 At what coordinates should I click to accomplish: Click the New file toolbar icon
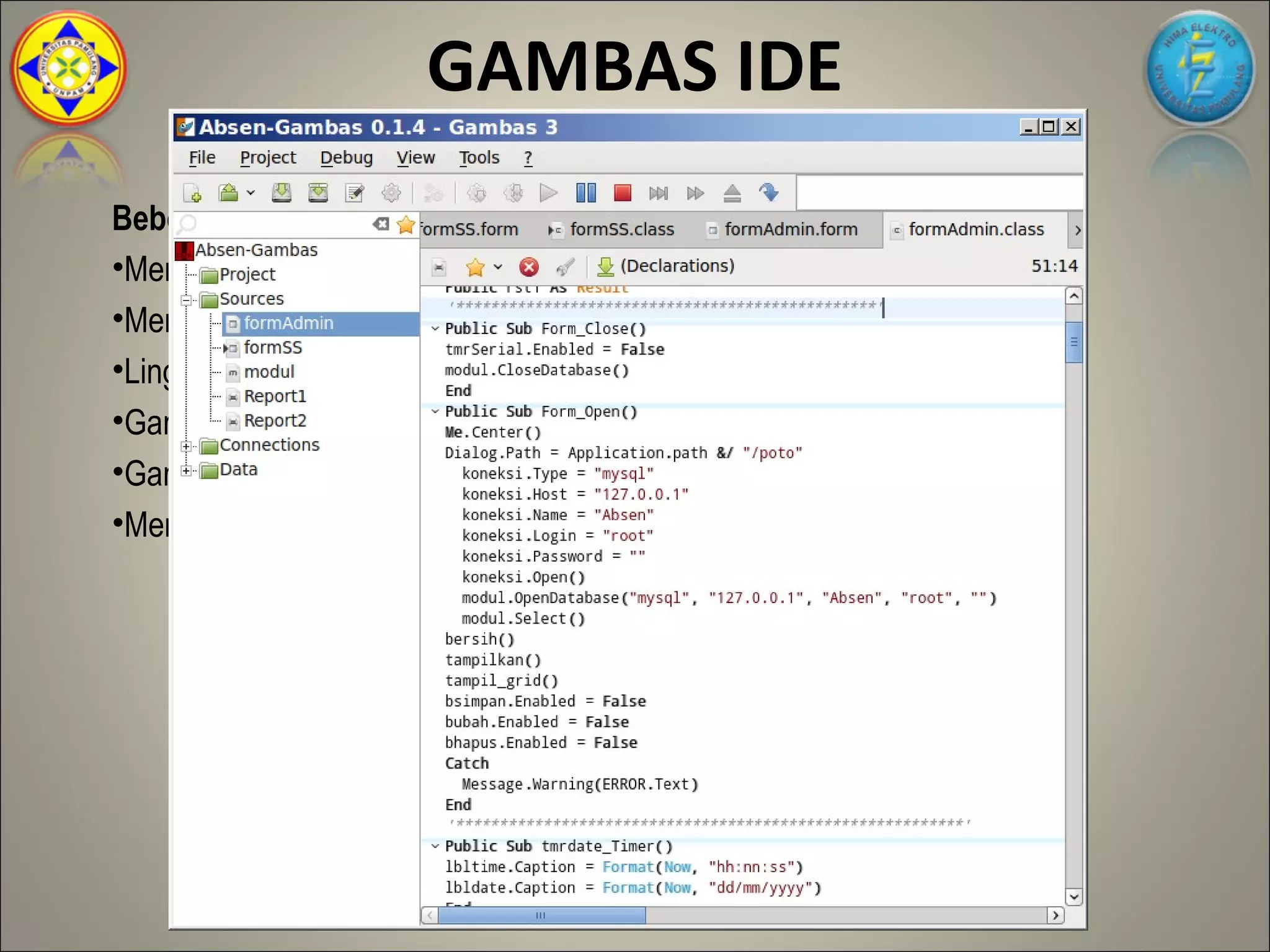pos(193,193)
